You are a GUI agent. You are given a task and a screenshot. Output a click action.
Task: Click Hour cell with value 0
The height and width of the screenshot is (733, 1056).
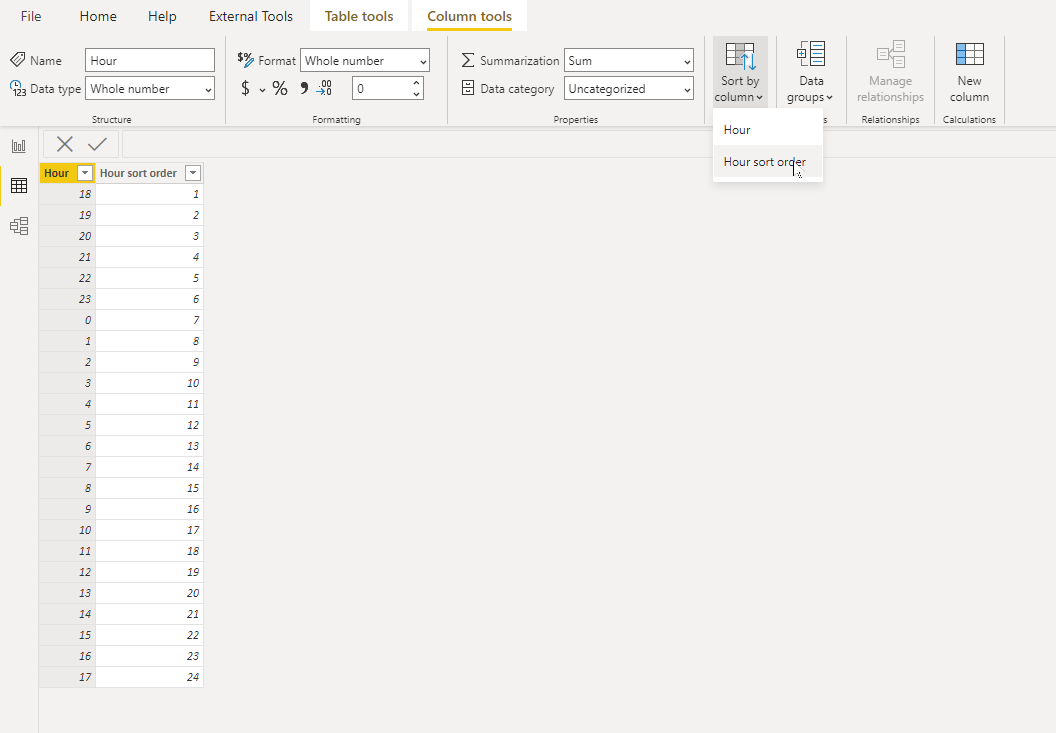coord(67,320)
